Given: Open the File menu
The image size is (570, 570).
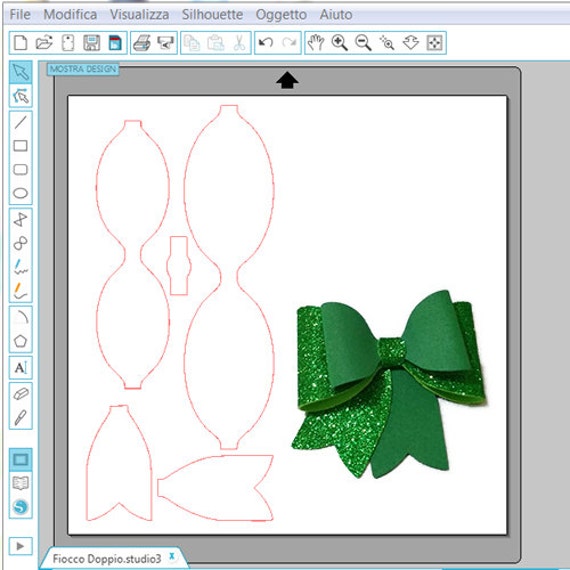Looking at the screenshot, I should [x=20, y=15].
